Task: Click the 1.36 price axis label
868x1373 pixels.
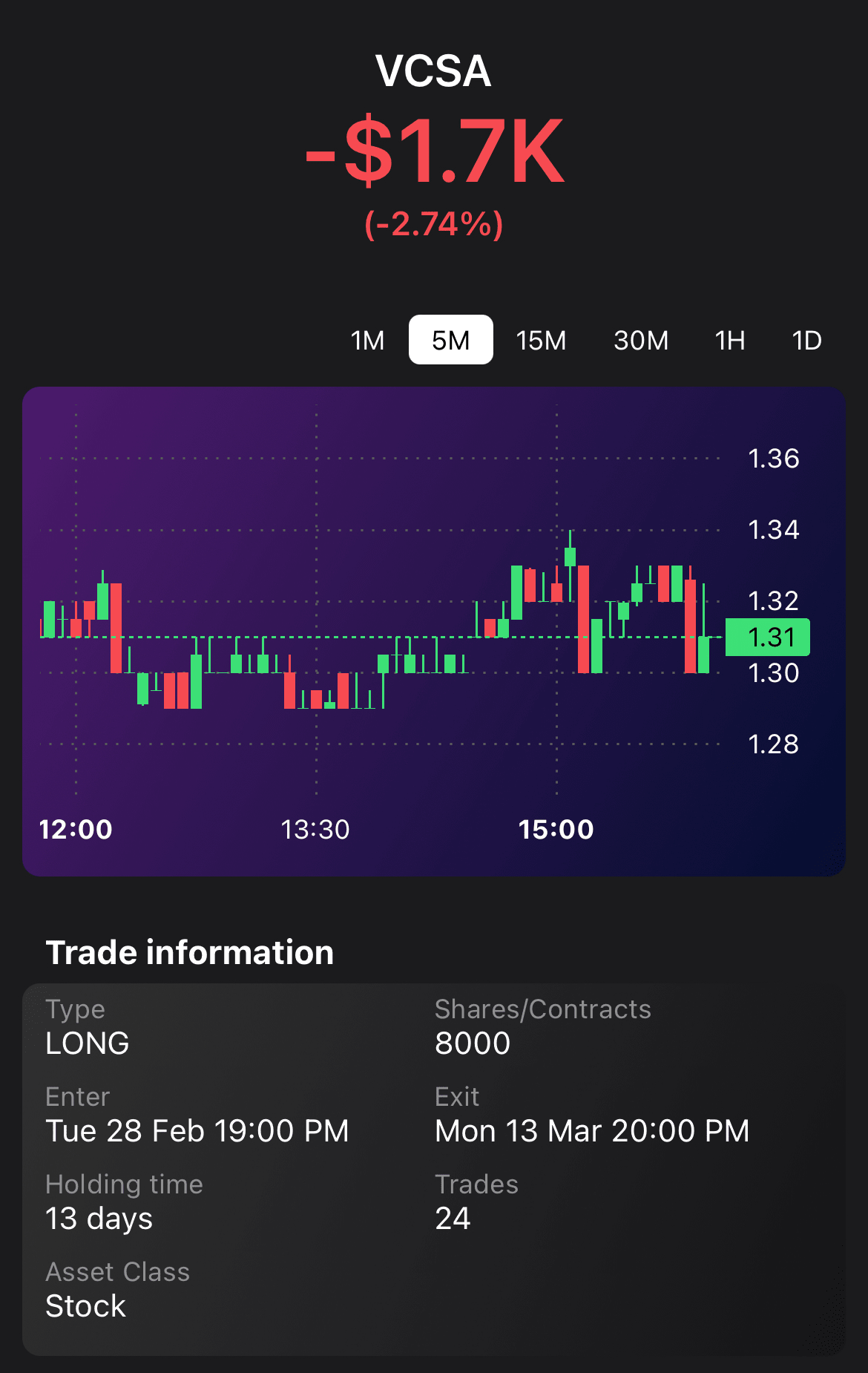Action: (773, 459)
